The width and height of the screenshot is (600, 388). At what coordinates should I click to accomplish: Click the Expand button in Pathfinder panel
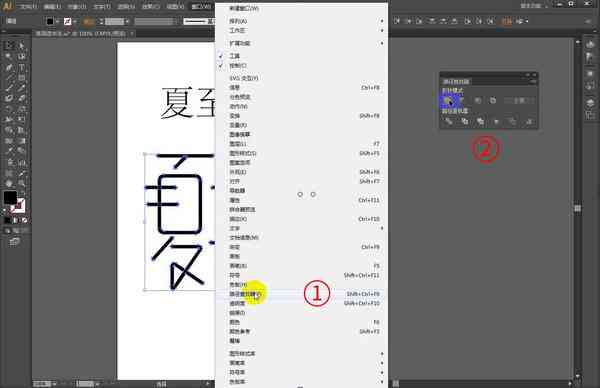(519, 101)
